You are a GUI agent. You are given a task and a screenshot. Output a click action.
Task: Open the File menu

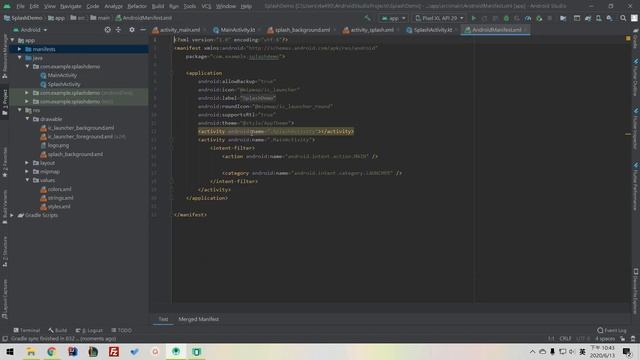(20, 6)
